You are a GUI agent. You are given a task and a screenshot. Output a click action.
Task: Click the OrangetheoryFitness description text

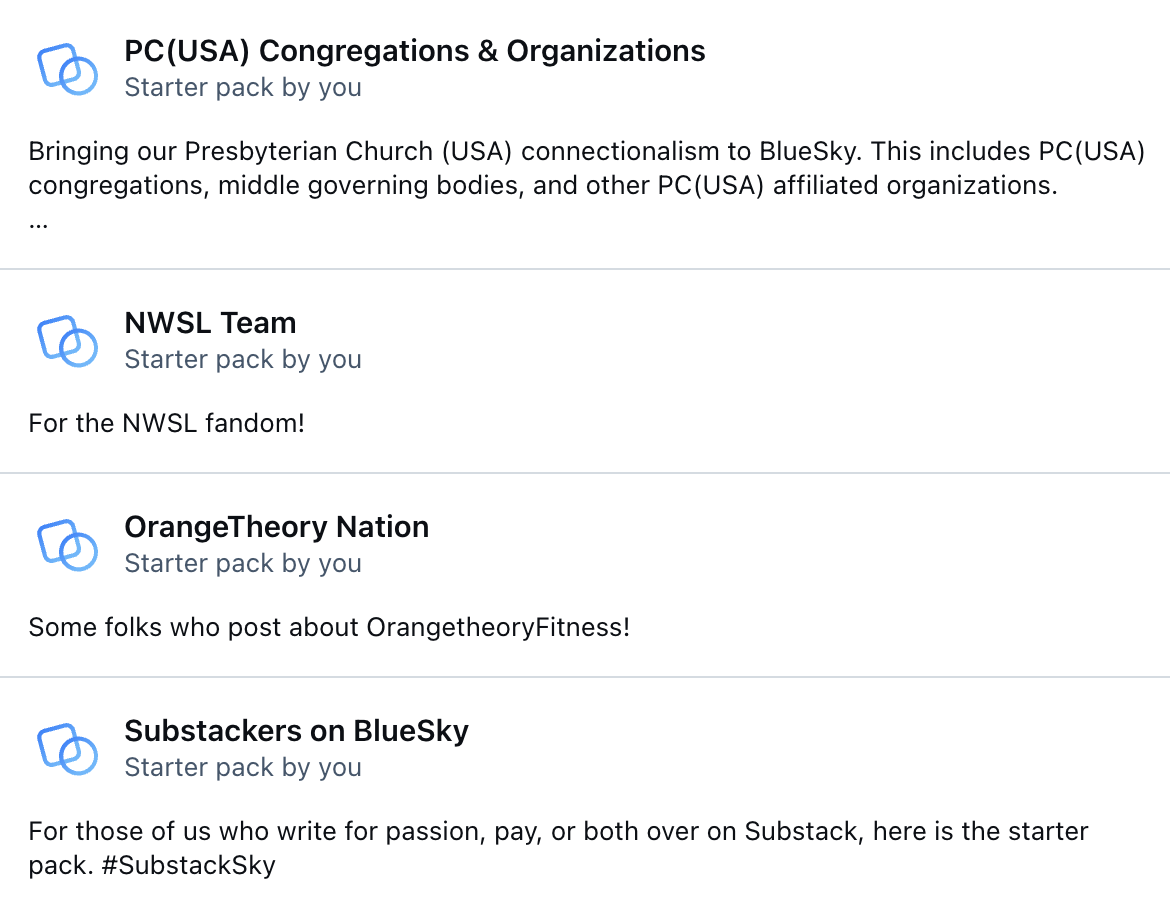[329, 627]
